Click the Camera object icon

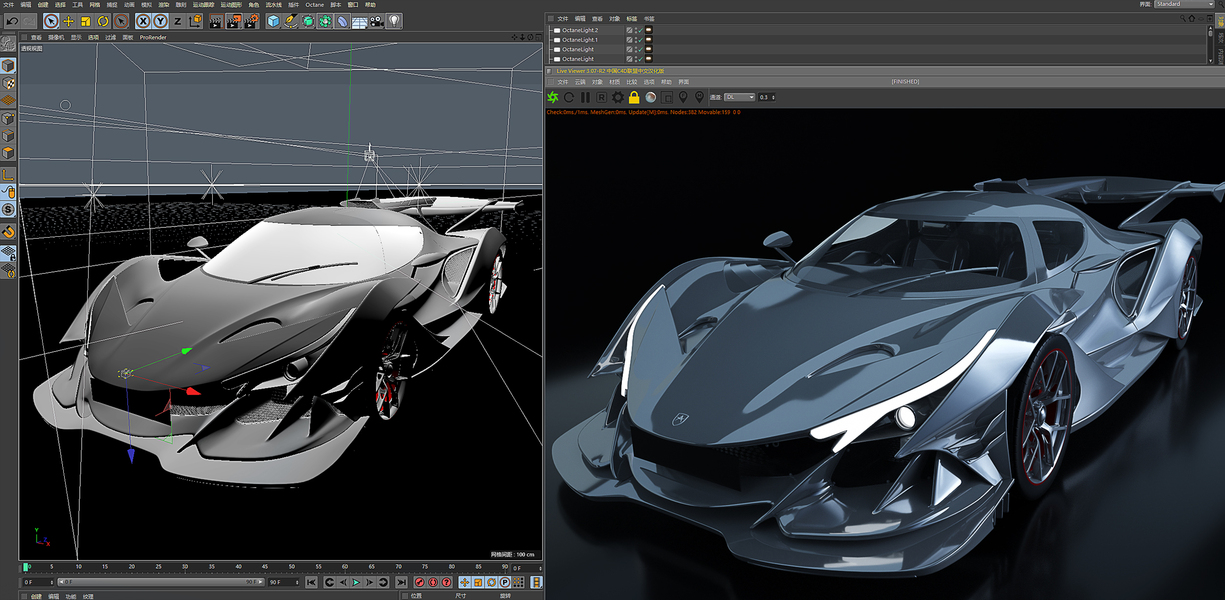(x=376, y=21)
